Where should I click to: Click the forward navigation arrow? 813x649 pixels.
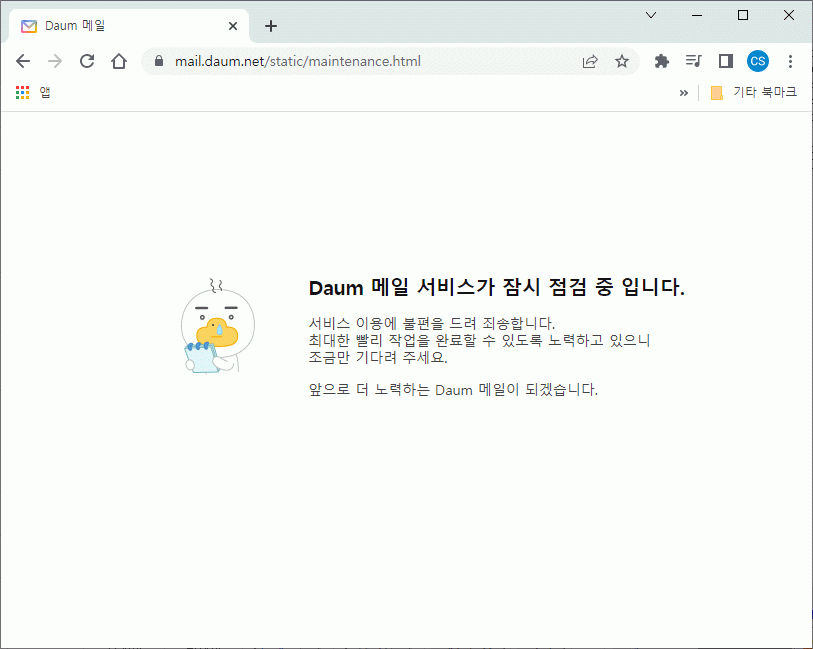(55, 61)
